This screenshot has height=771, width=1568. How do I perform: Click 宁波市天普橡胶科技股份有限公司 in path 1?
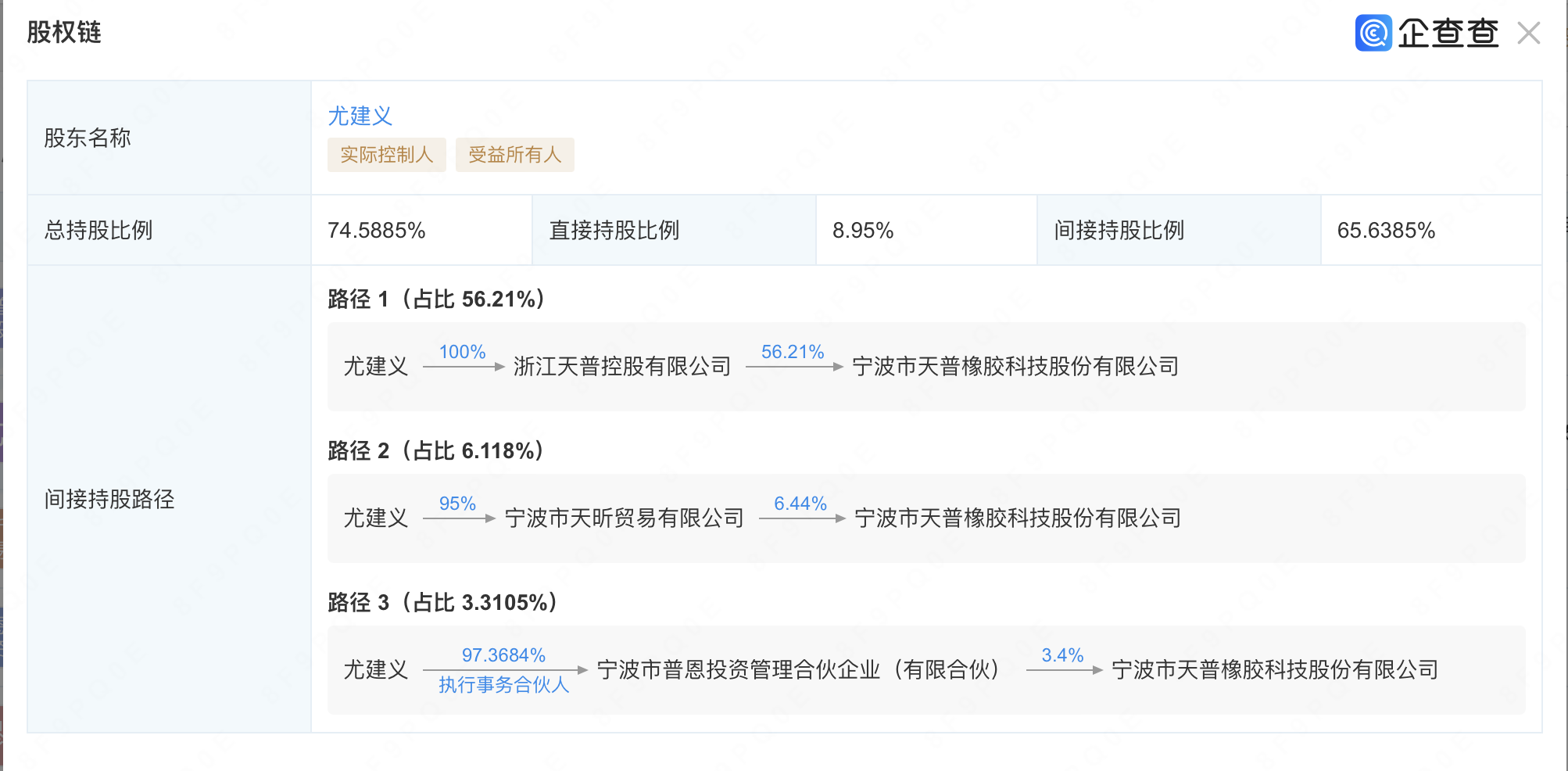1015,366
